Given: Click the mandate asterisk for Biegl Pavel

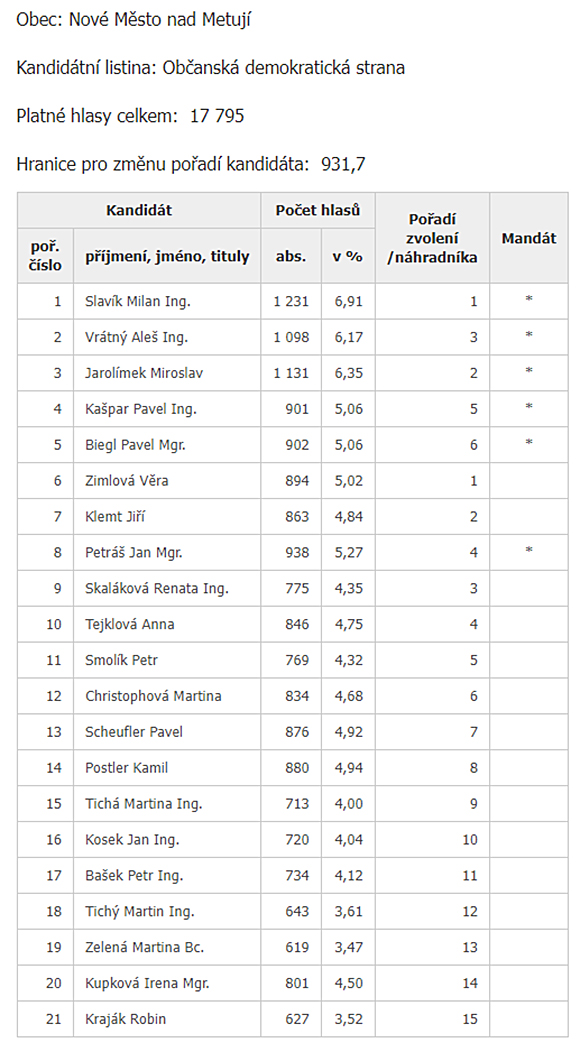Looking at the screenshot, I should (529, 443).
